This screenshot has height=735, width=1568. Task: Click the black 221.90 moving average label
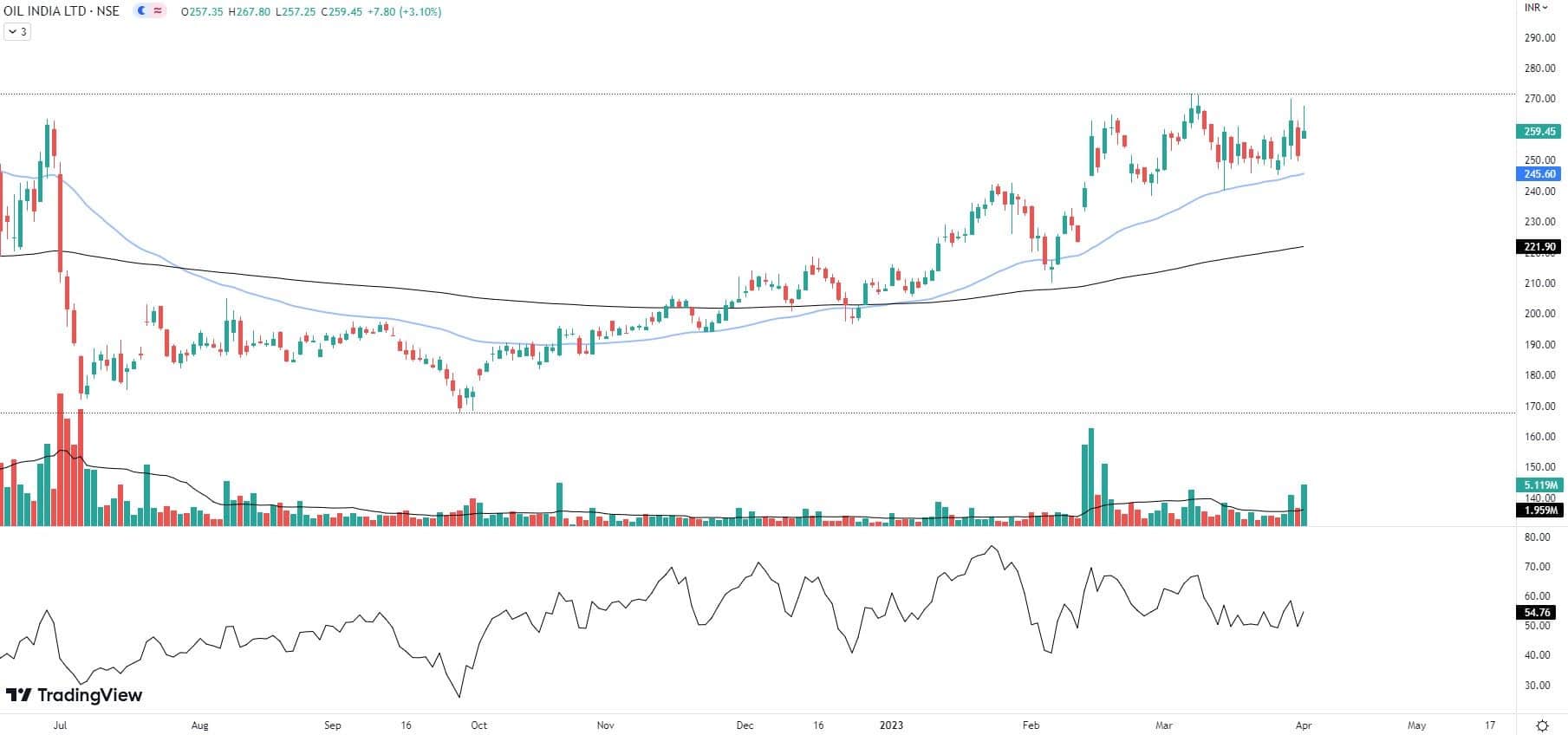[1539, 247]
